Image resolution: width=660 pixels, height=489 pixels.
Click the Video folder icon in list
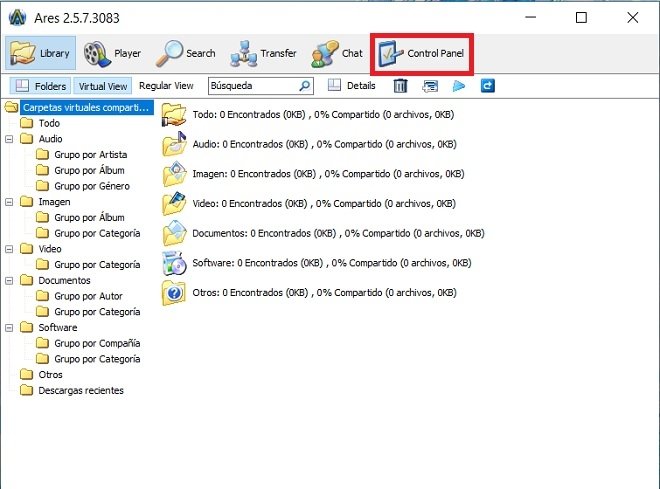coord(174,204)
